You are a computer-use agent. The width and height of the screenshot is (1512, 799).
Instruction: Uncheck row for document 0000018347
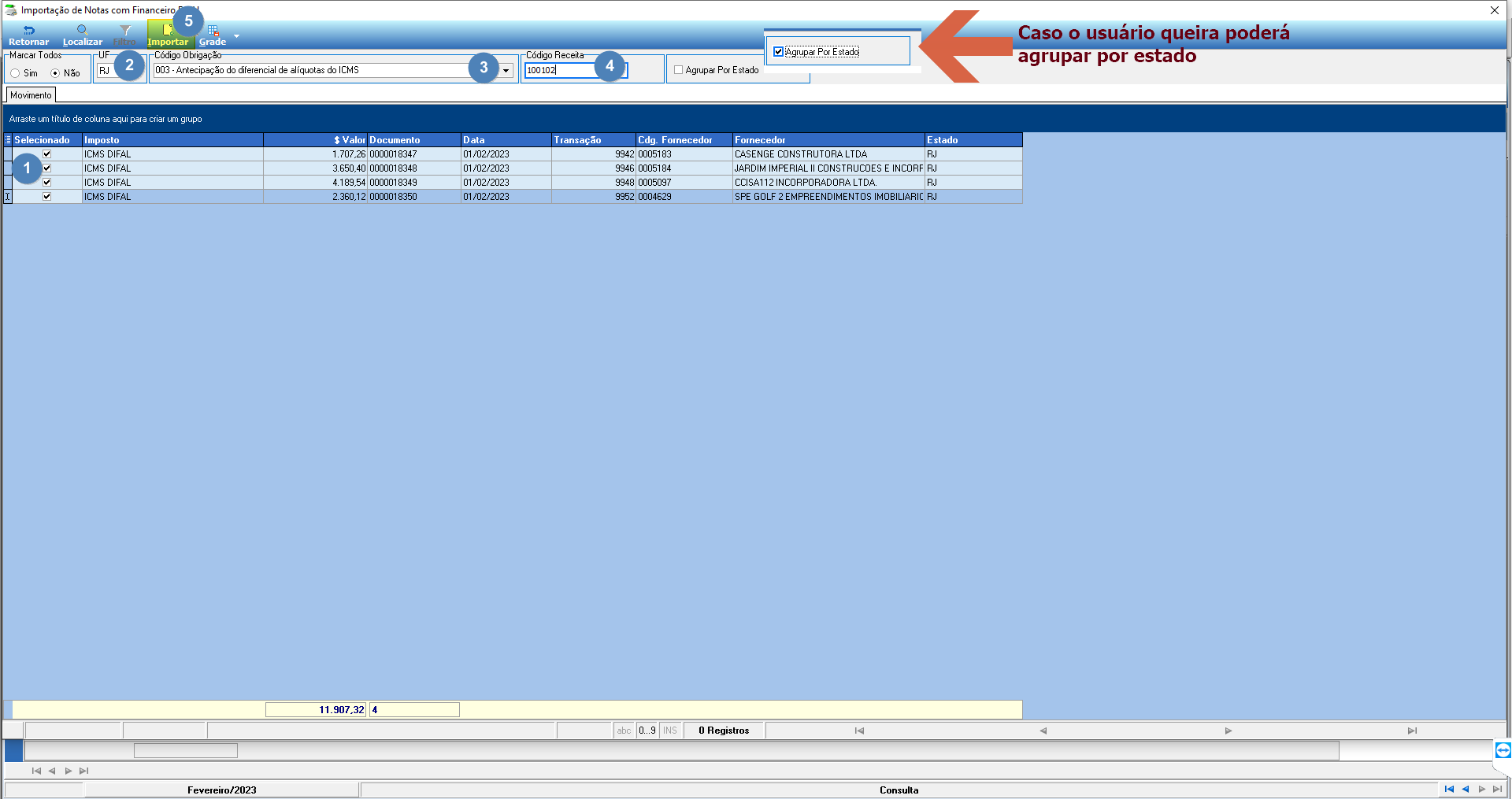[x=46, y=154]
